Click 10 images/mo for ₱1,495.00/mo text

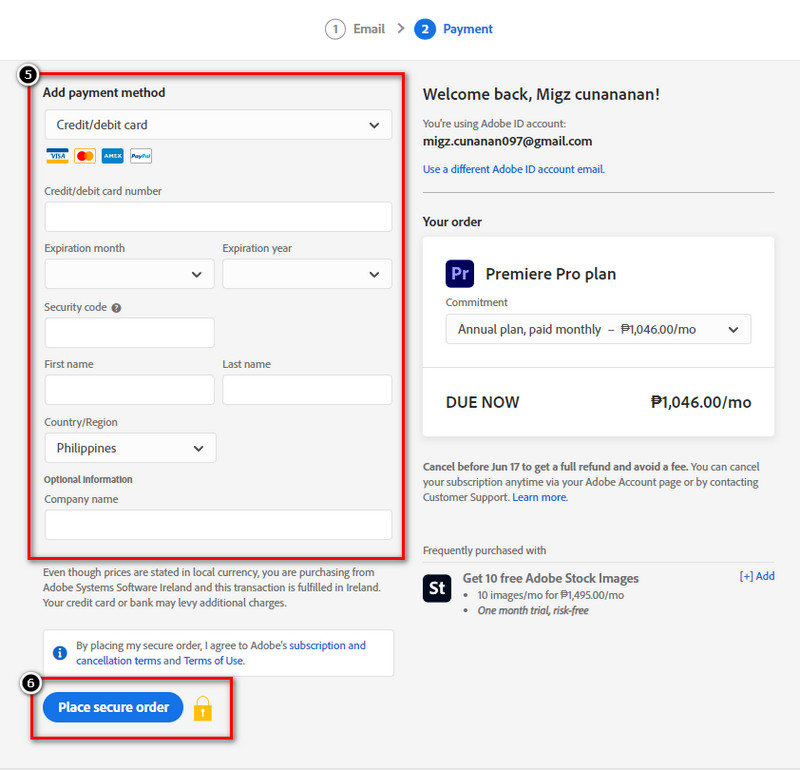pyautogui.click(x=551, y=595)
